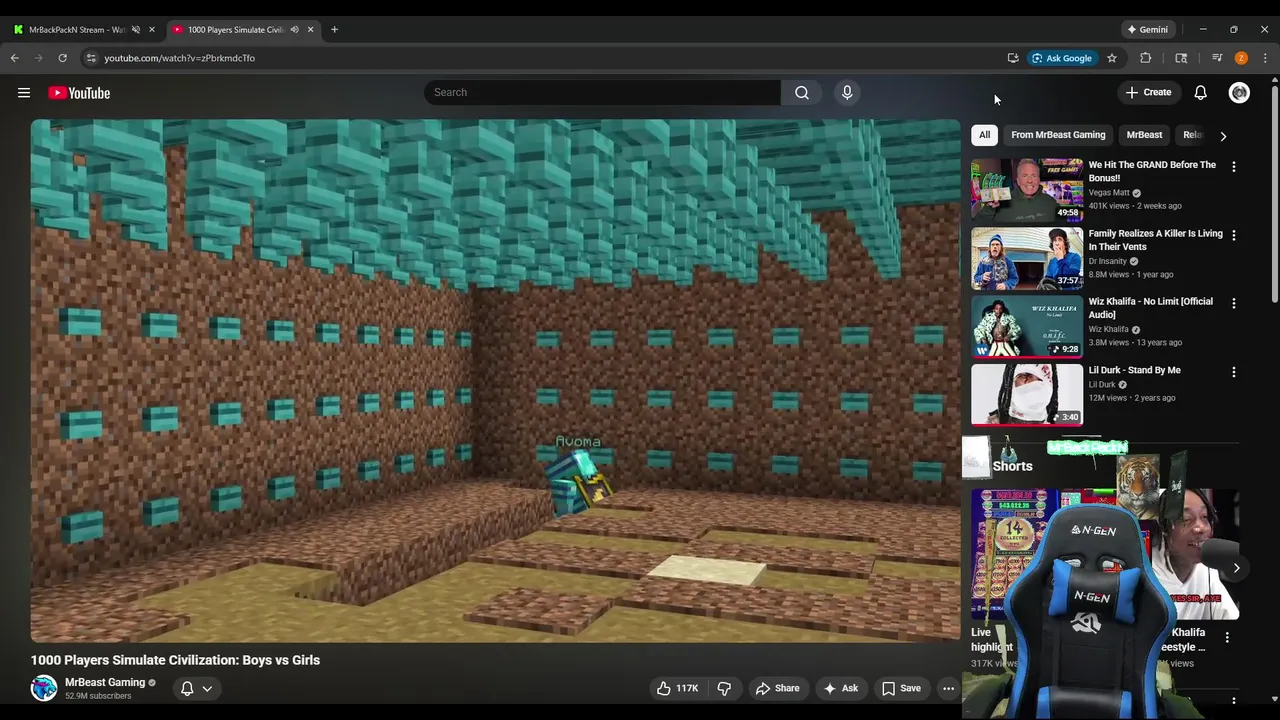
Task: Open MrBeast Gaming channel name link
Action: pyautogui.click(x=105, y=682)
